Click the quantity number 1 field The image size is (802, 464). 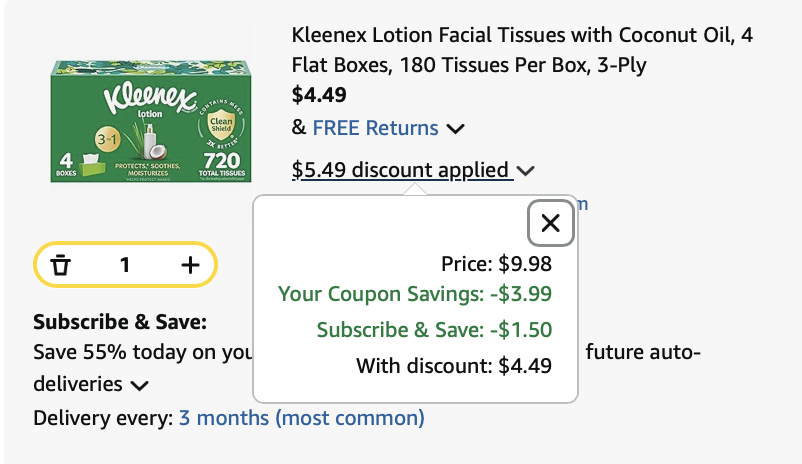(x=125, y=265)
